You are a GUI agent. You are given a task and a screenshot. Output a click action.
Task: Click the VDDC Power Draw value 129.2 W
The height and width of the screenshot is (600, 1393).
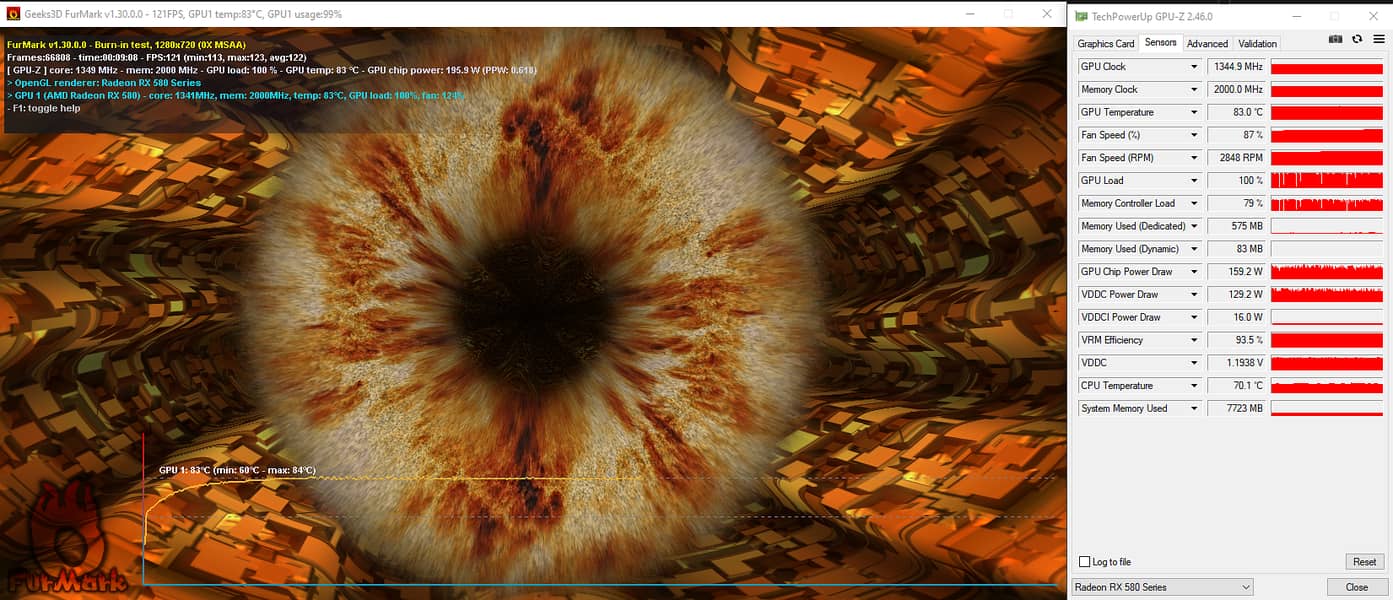1237,295
